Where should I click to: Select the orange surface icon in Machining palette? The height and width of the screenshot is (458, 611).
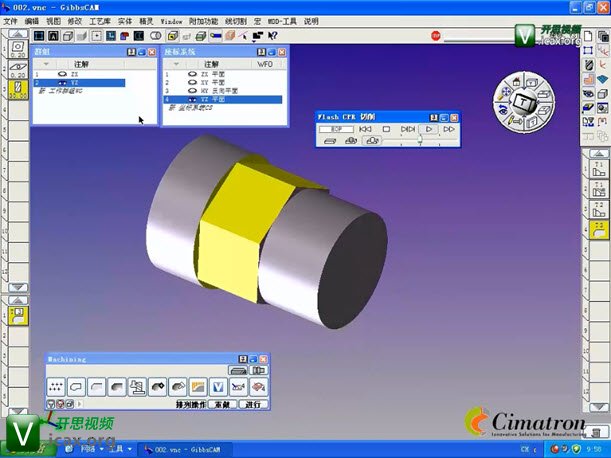coord(198,387)
